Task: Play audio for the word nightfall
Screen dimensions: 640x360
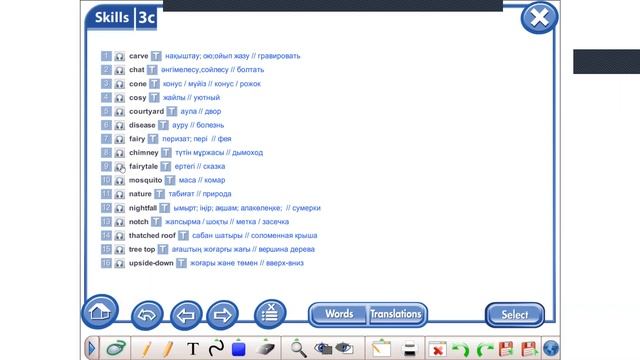Action: coord(119,208)
